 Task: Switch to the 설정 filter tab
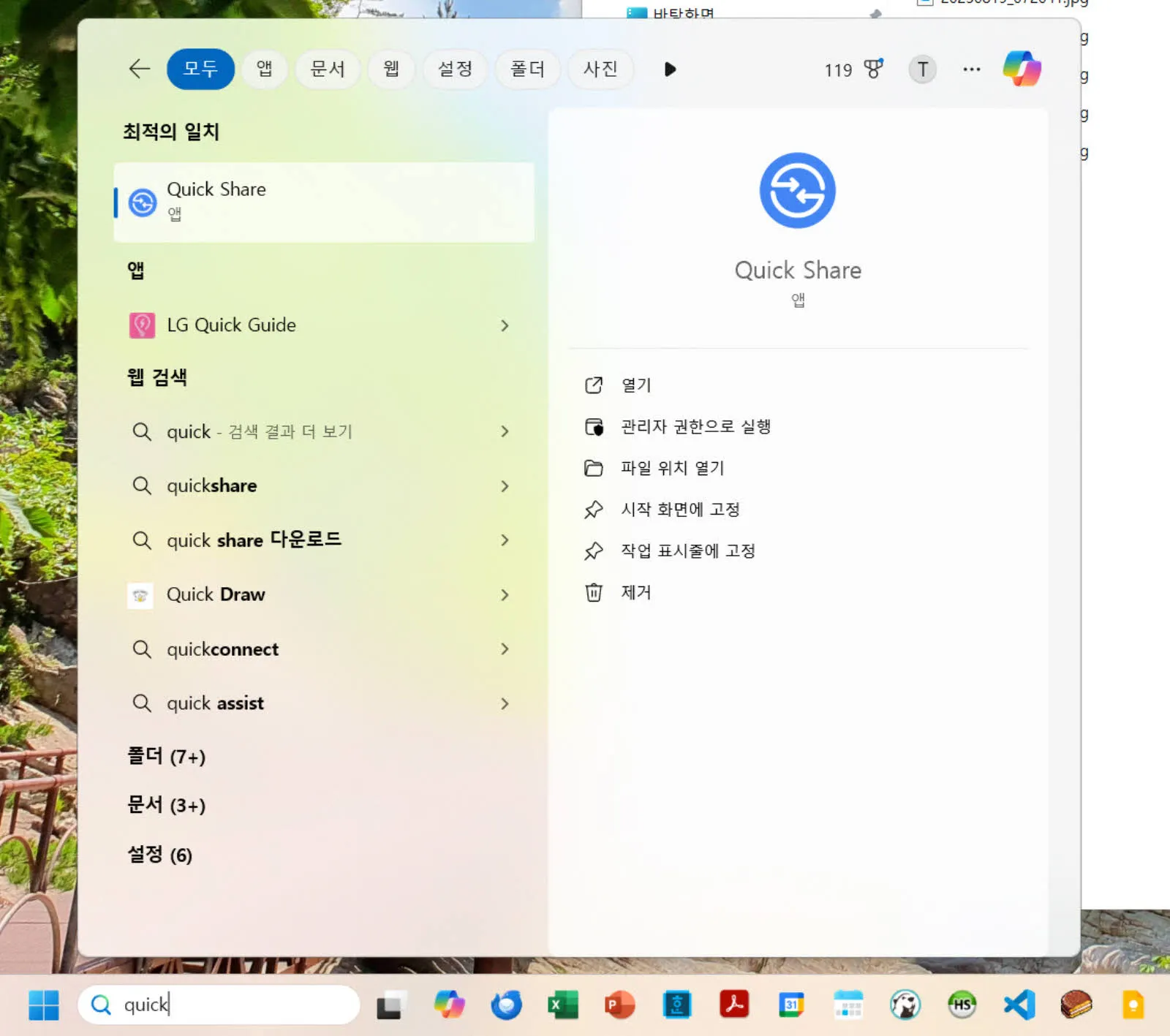[455, 69]
